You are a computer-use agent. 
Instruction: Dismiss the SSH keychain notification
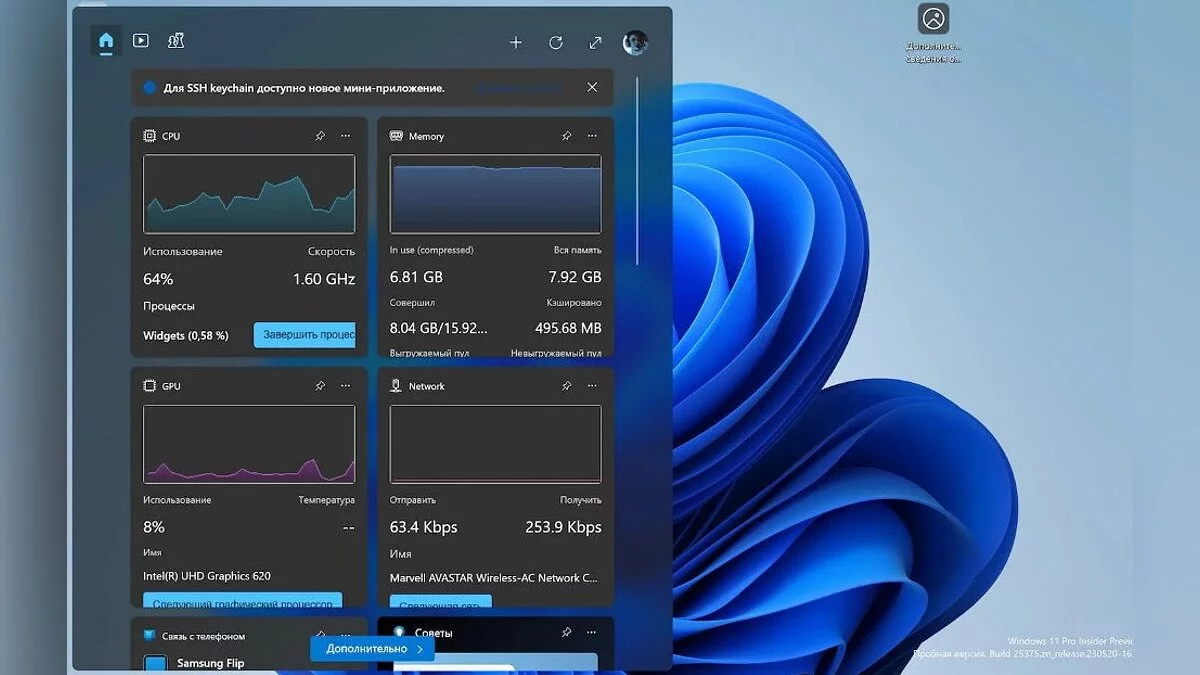[x=592, y=87]
